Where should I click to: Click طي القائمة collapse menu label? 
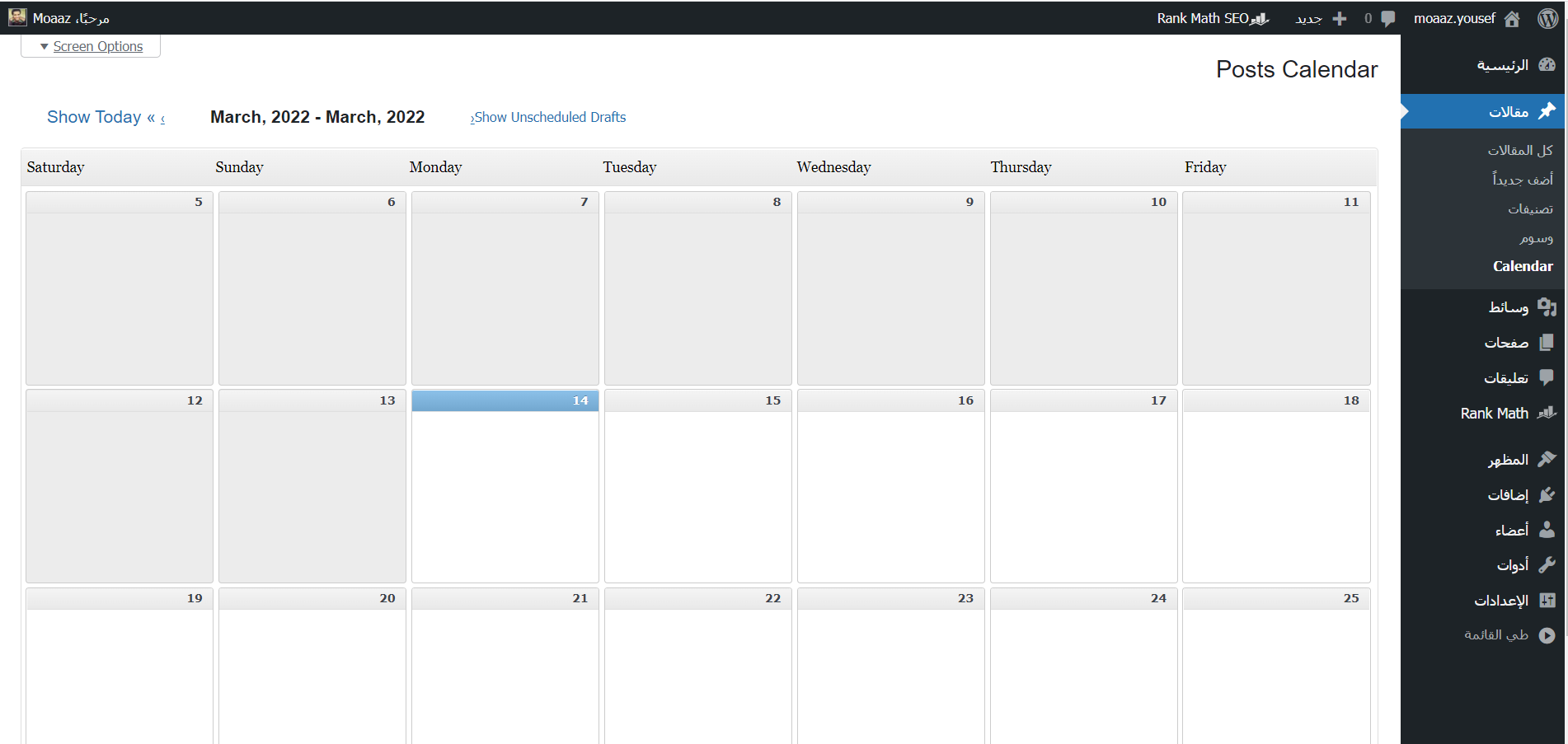click(x=1496, y=634)
